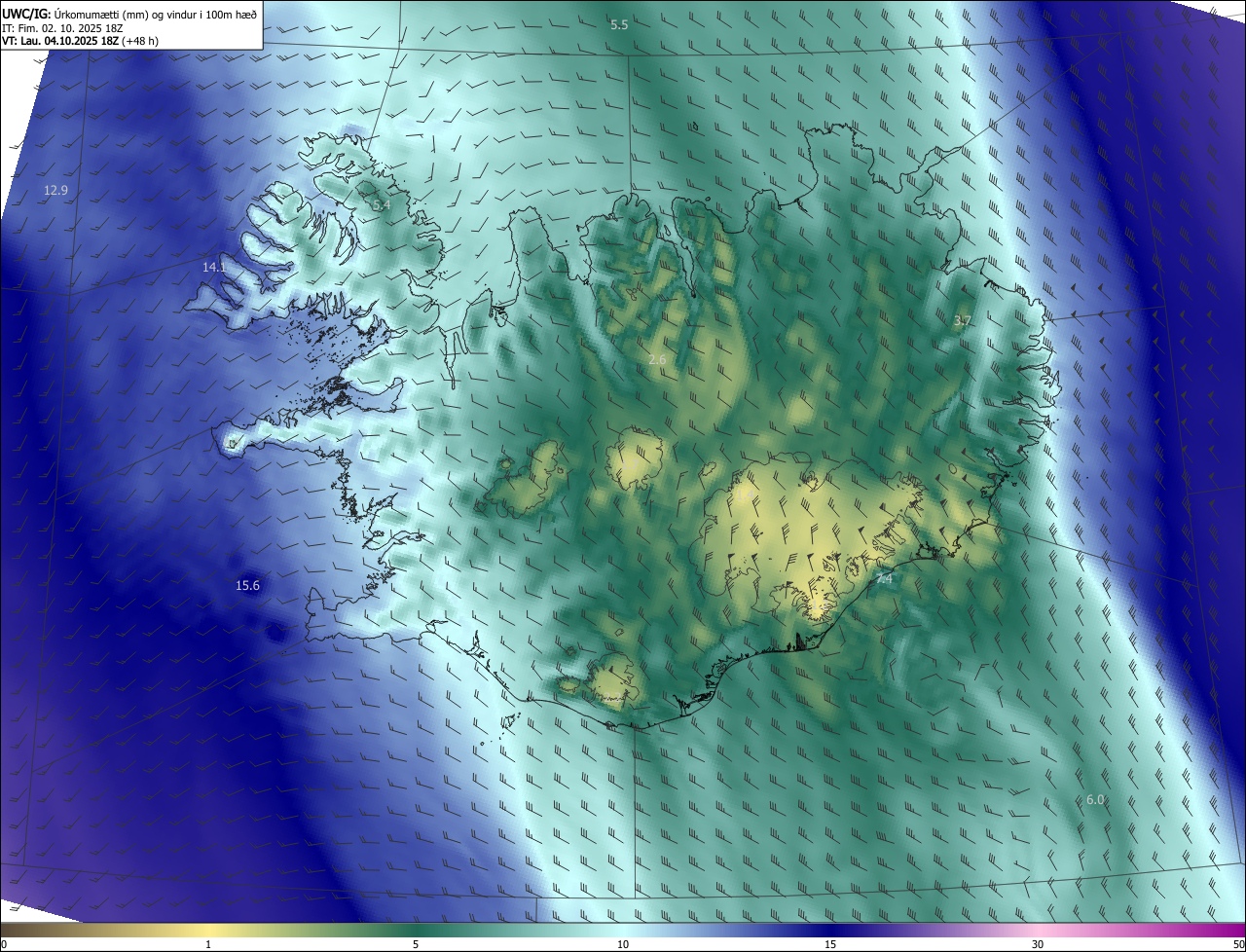Image resolution: width=1246 pixels, height=952 pixels.
Task: Click the '30' tick label on the color scale
Action: (x=1038, y=944)
